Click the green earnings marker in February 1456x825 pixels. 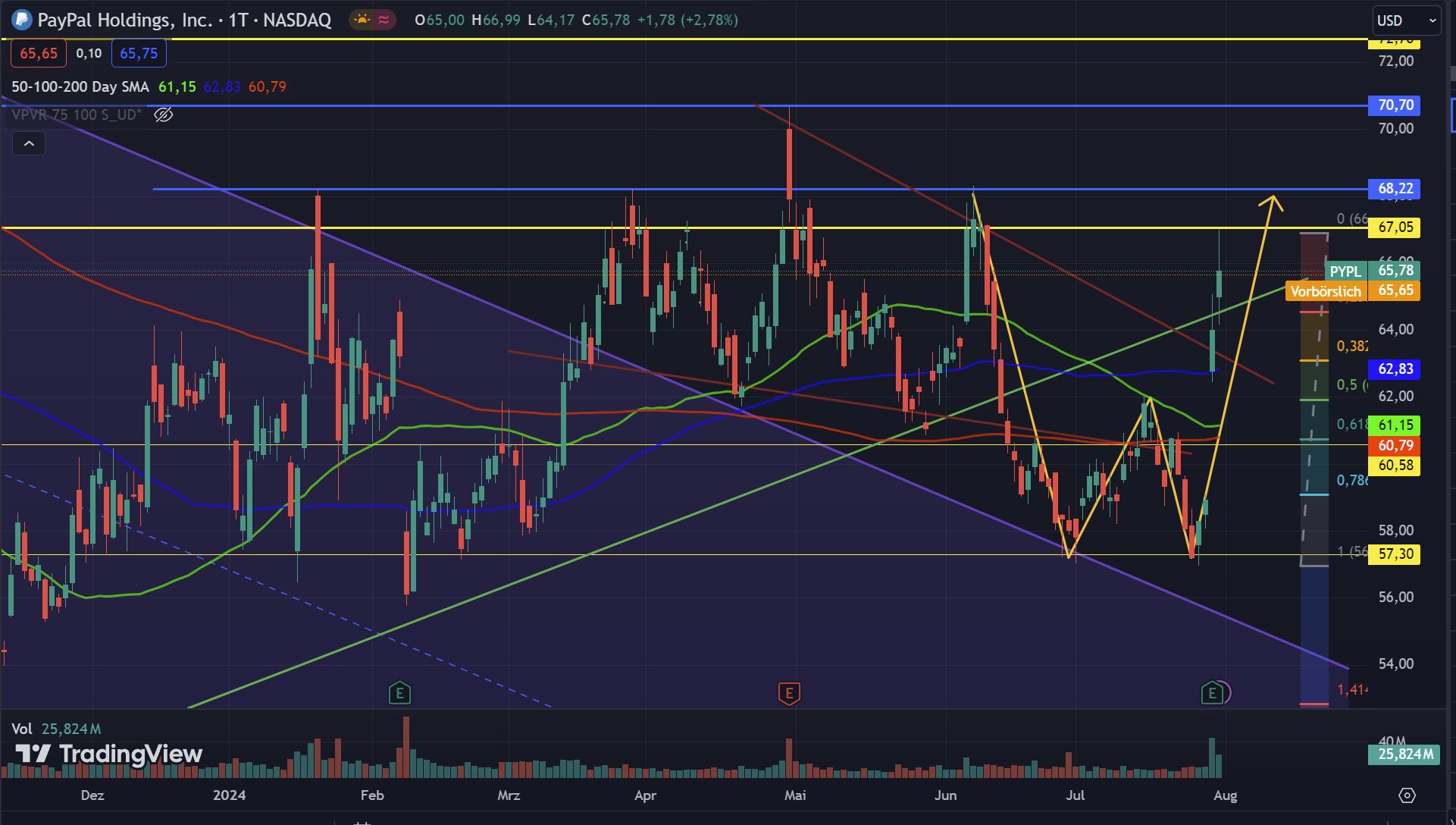[x=399, y=693]
